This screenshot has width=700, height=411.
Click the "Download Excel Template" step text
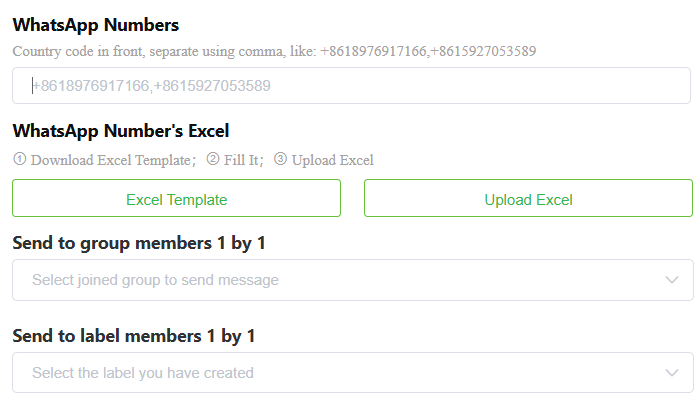[x=112, y=160]
